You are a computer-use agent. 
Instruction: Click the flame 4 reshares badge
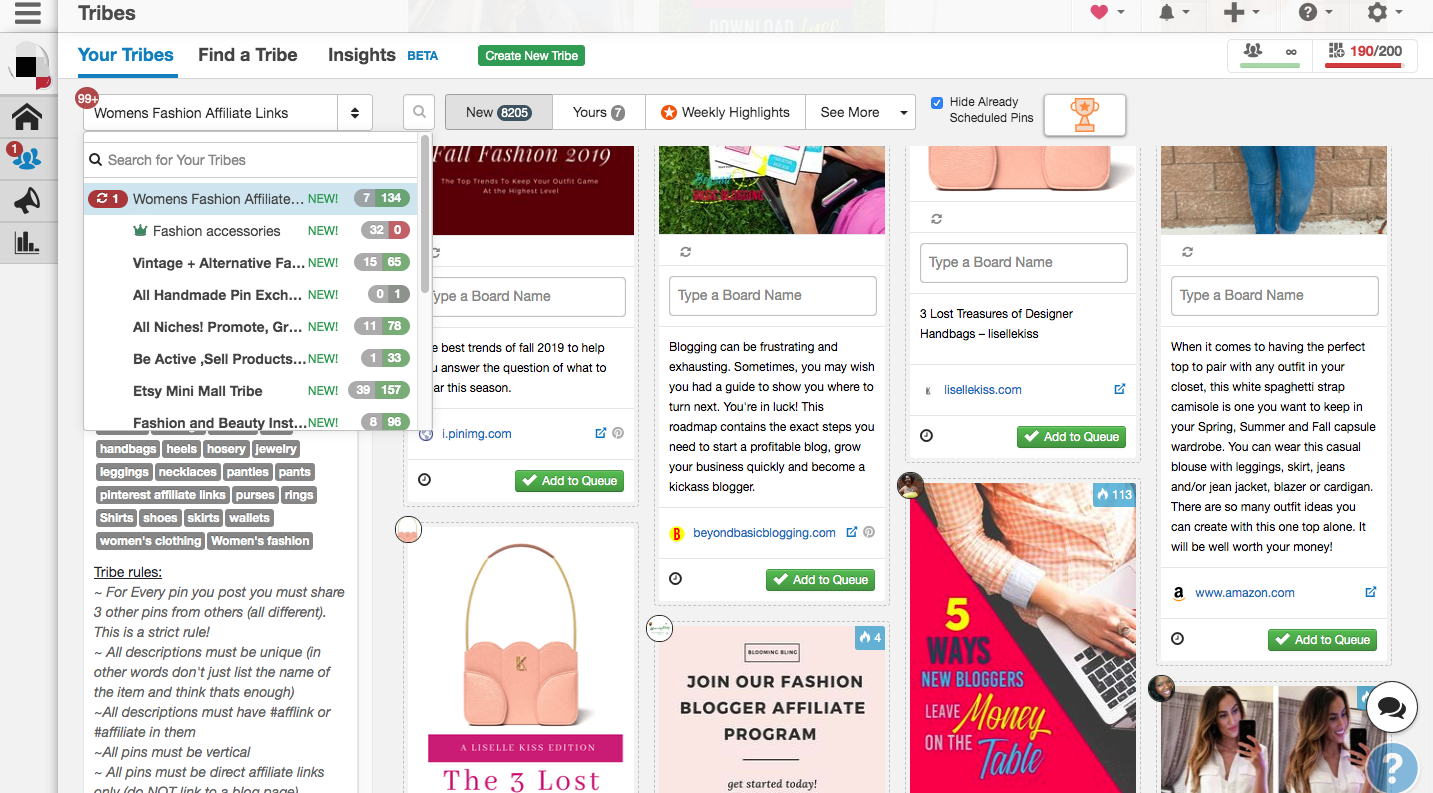870,637
